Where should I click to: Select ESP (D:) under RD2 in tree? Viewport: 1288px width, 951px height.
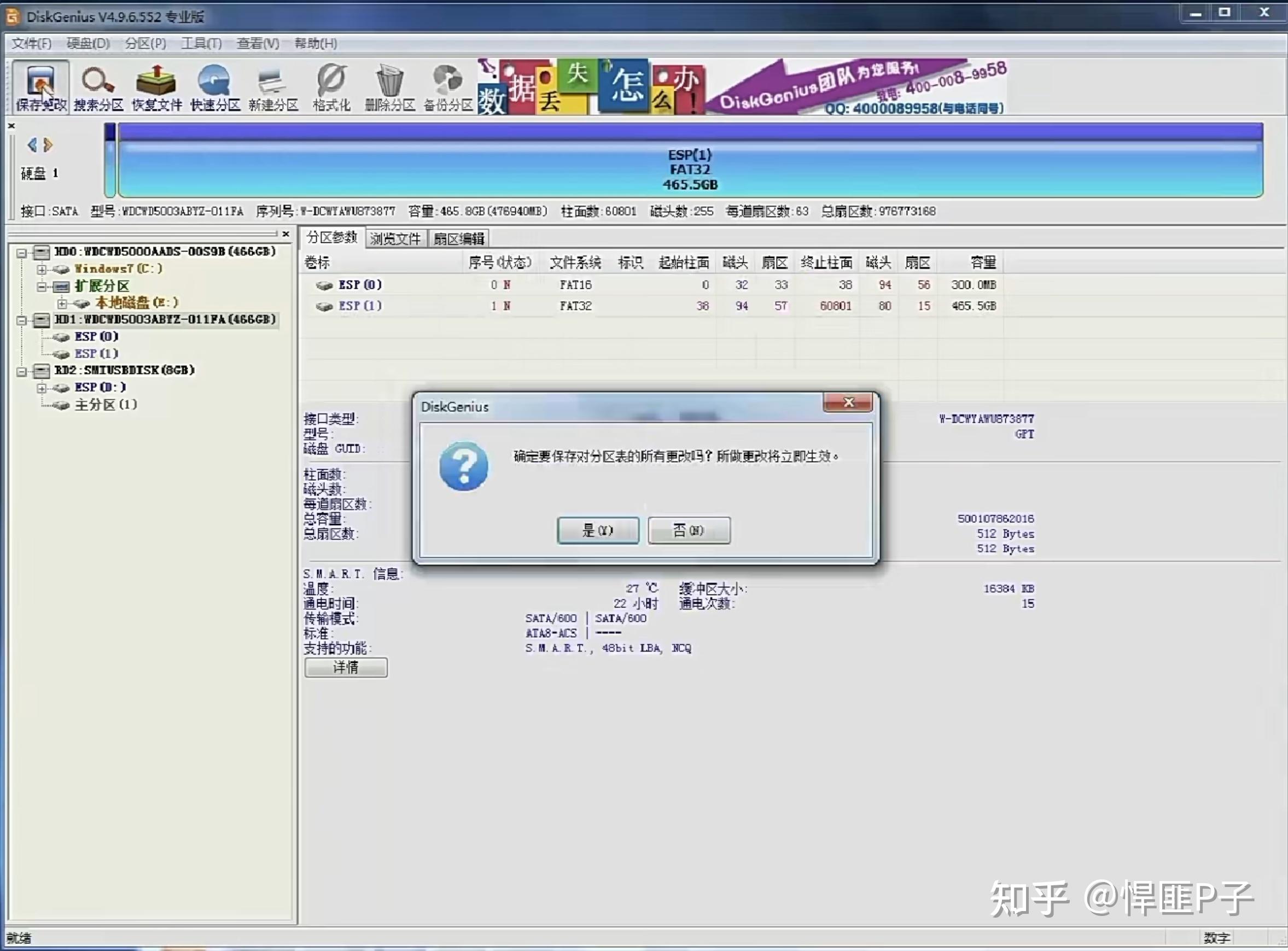[x=100, y=387]
